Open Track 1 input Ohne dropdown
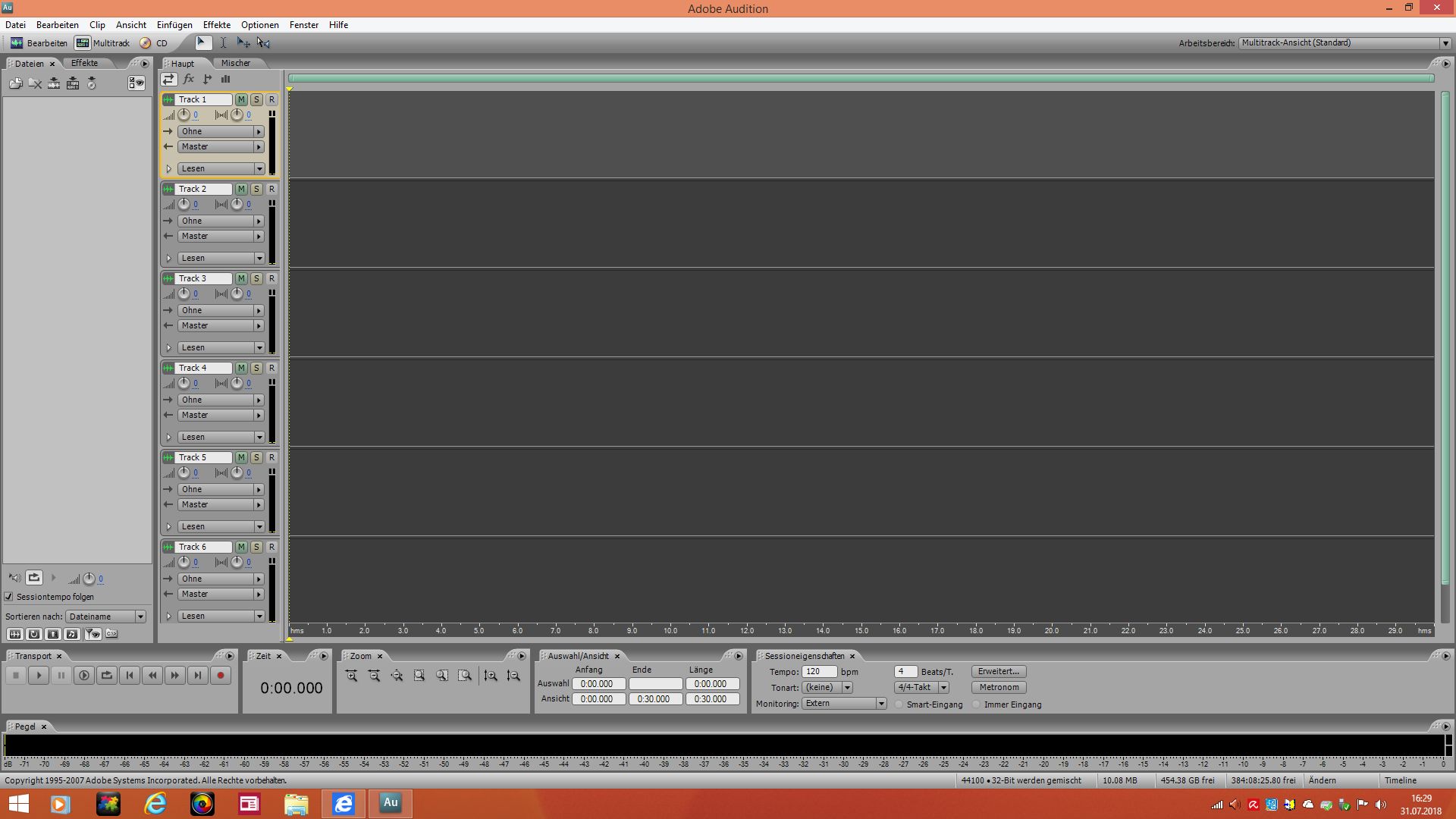This screenshot has width=1456, height=819. [221, 131]
